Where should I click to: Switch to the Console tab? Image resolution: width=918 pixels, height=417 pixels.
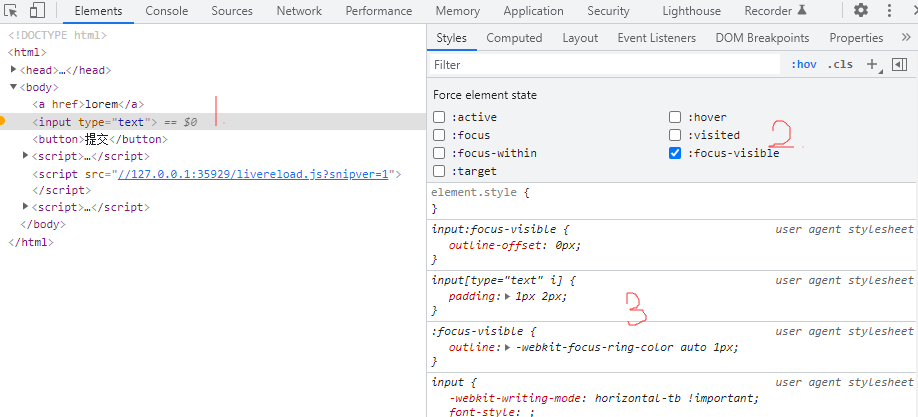pos(166,11)
